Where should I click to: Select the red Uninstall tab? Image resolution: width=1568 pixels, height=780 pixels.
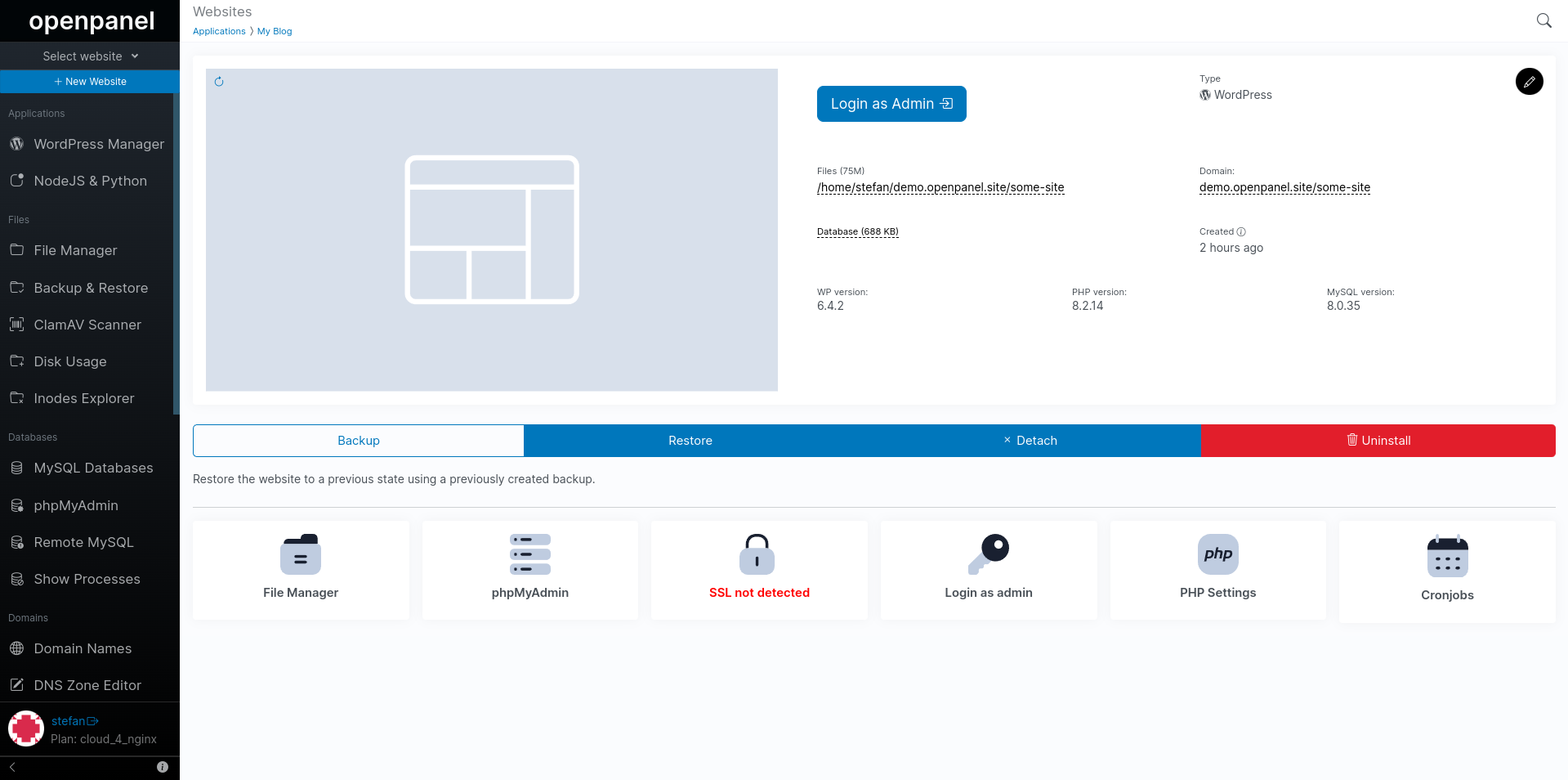tap(1378, 441)
